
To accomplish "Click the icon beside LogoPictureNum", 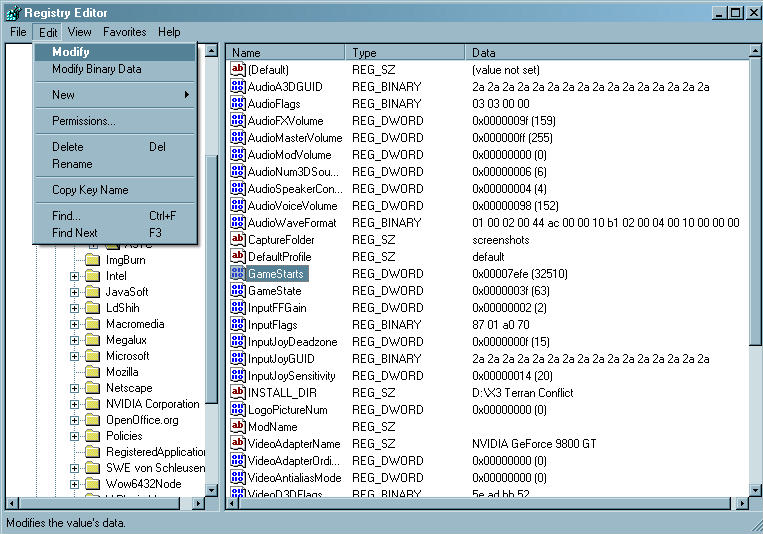I will point(237,409).
